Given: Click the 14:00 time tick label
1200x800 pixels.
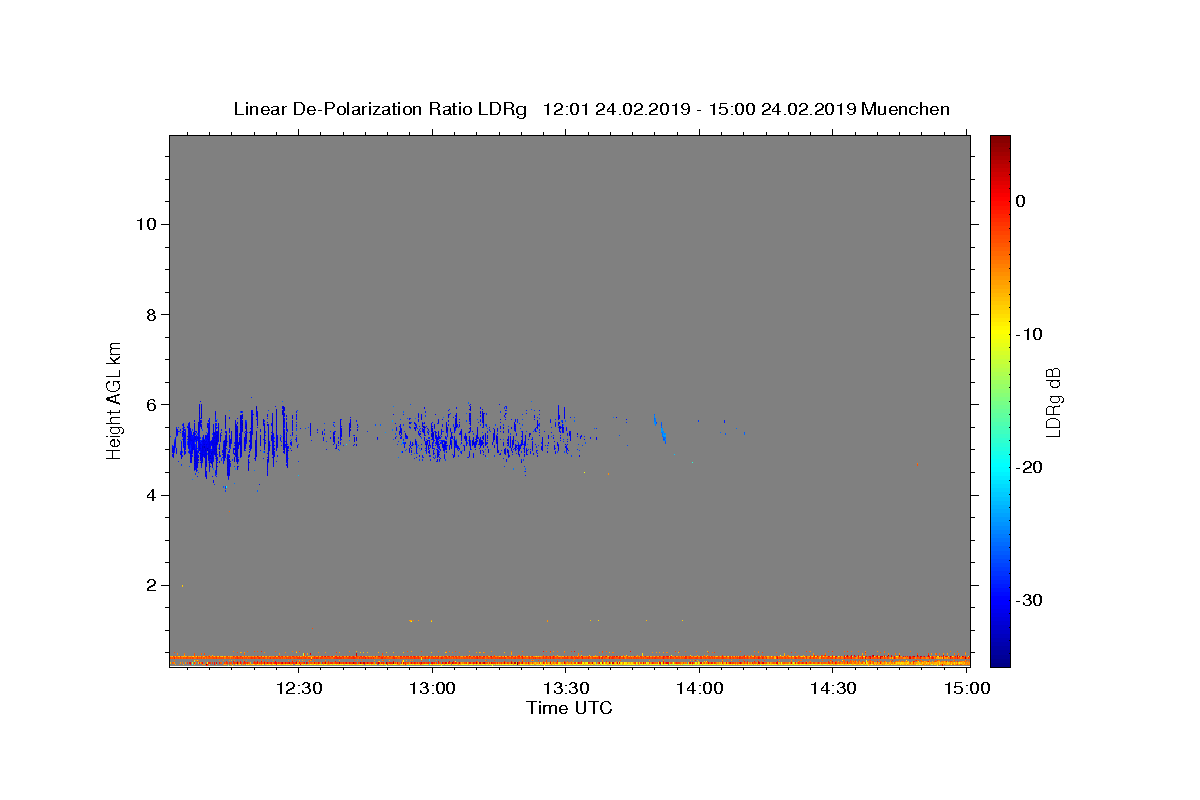Looking at the screenshot, I should (700, 688).
